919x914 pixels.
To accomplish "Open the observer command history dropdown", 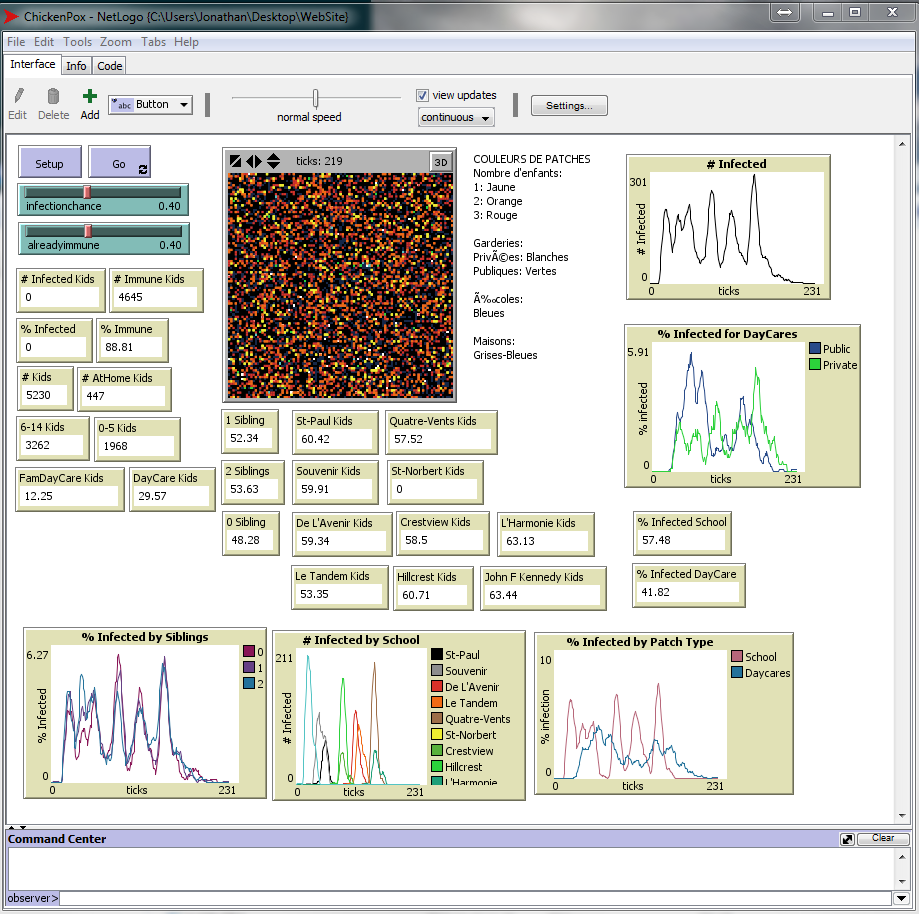I will click(902, 898).
